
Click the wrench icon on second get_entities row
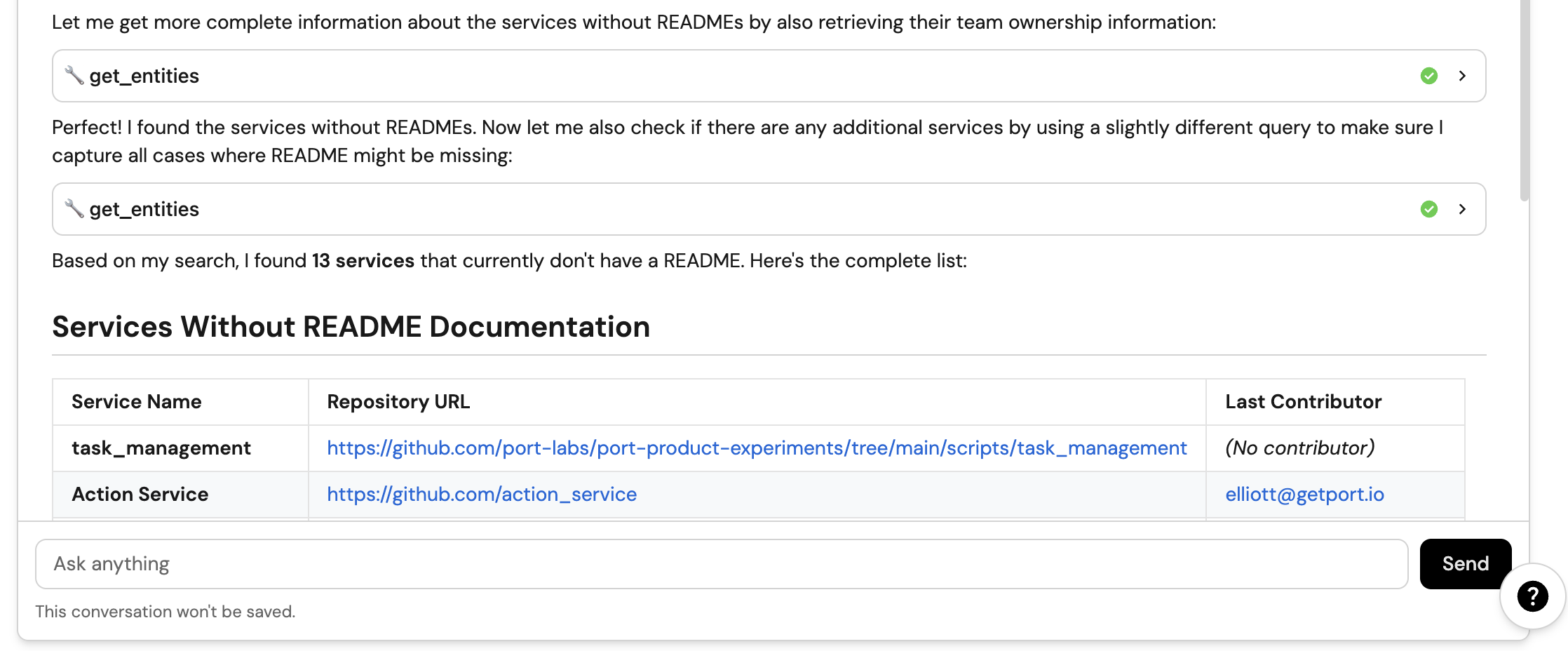(x=74, y=208)
